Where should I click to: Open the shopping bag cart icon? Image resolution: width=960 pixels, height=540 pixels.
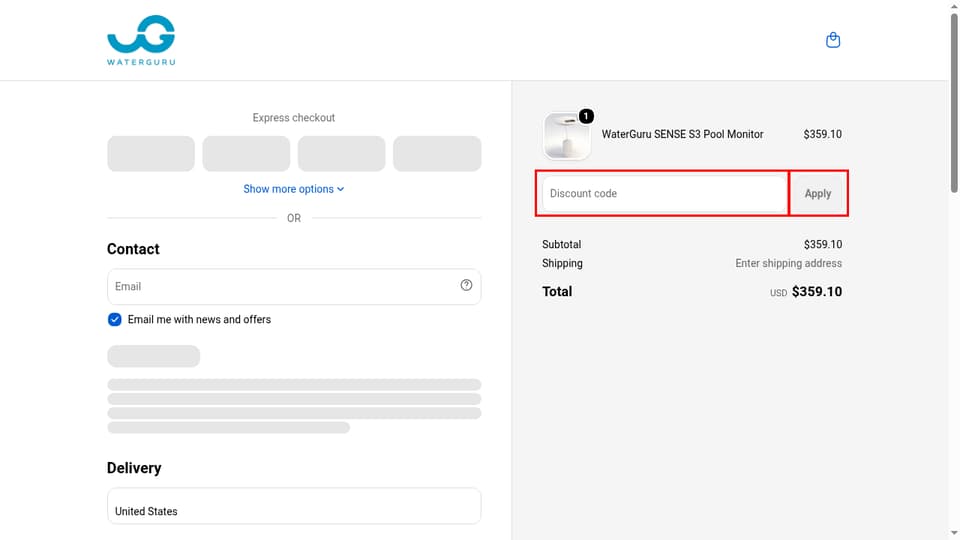tap(833, 40)
